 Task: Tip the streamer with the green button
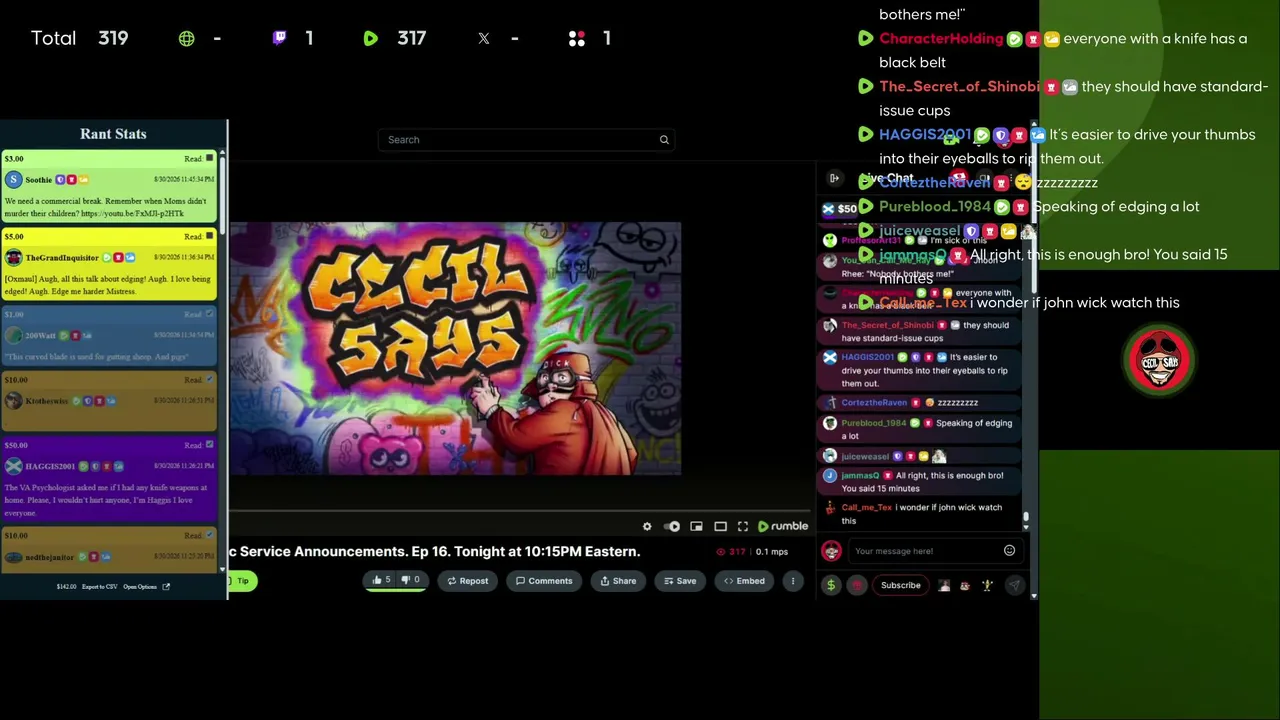242,581
